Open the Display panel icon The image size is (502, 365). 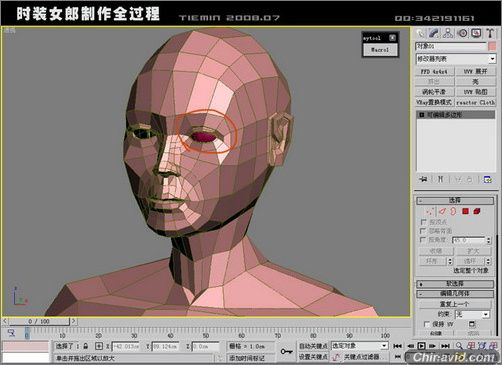coord(476,33)
